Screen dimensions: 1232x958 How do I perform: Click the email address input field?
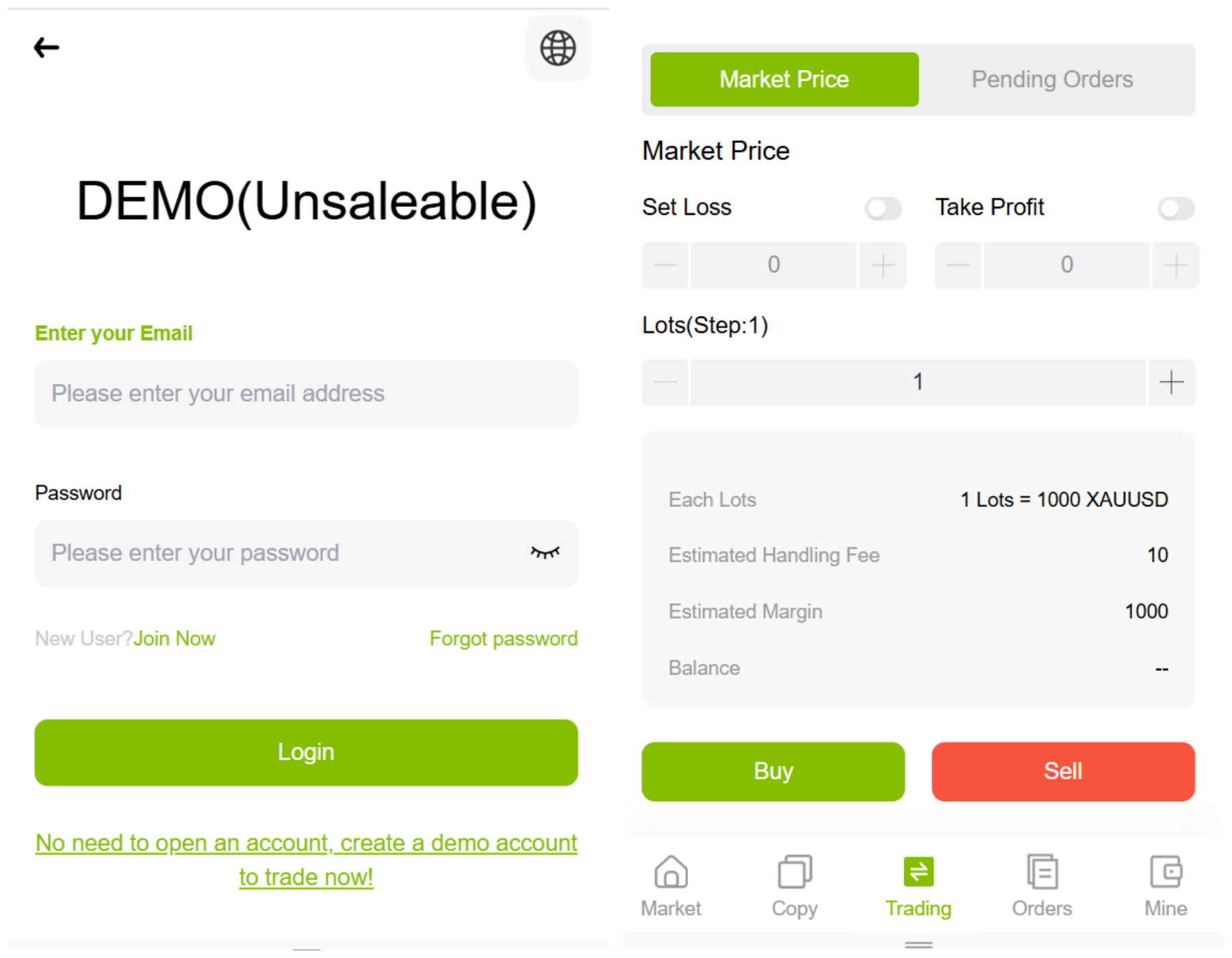tap(306, 393)
